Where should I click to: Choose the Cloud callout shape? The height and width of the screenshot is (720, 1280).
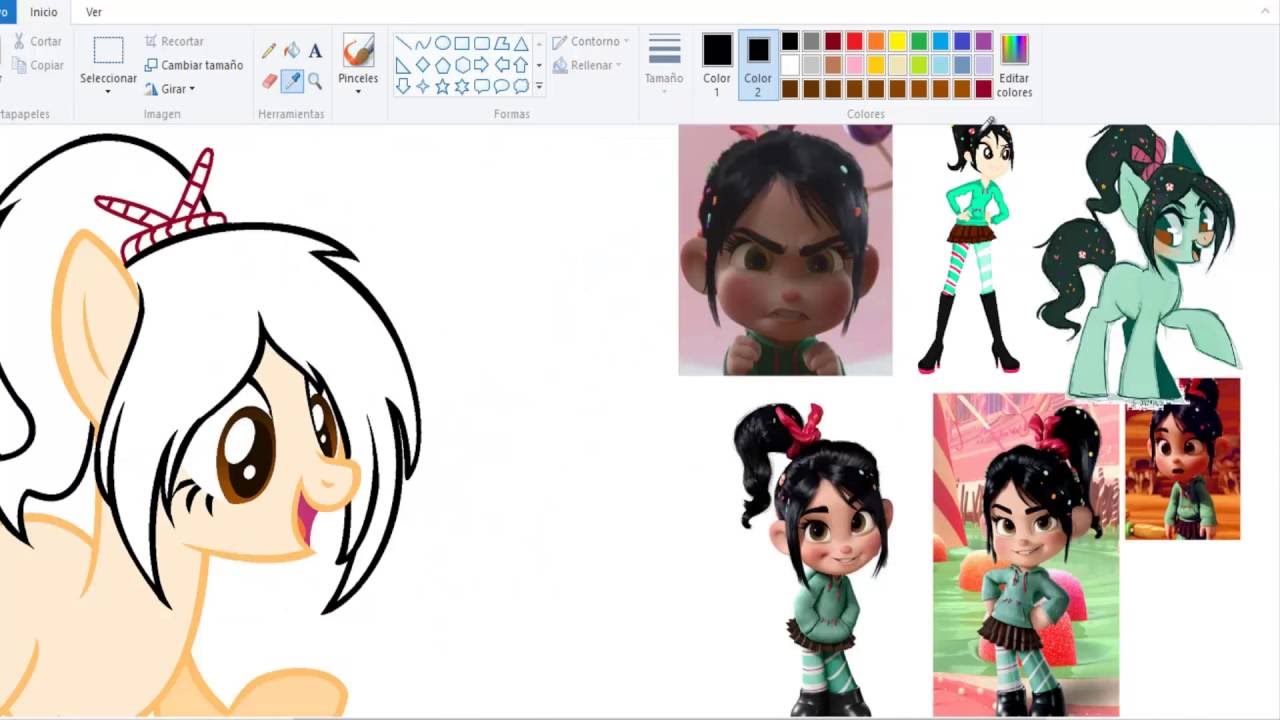[521, 86]
